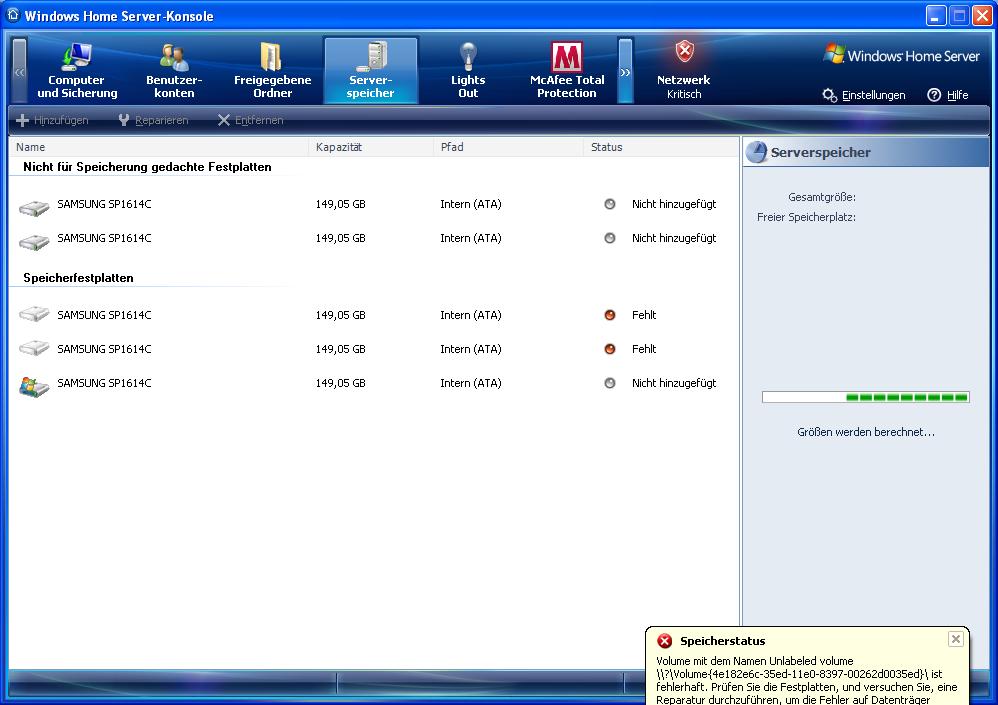Click the second Fehlt red status indicator
998x705 pixels.
pos(610,349)
